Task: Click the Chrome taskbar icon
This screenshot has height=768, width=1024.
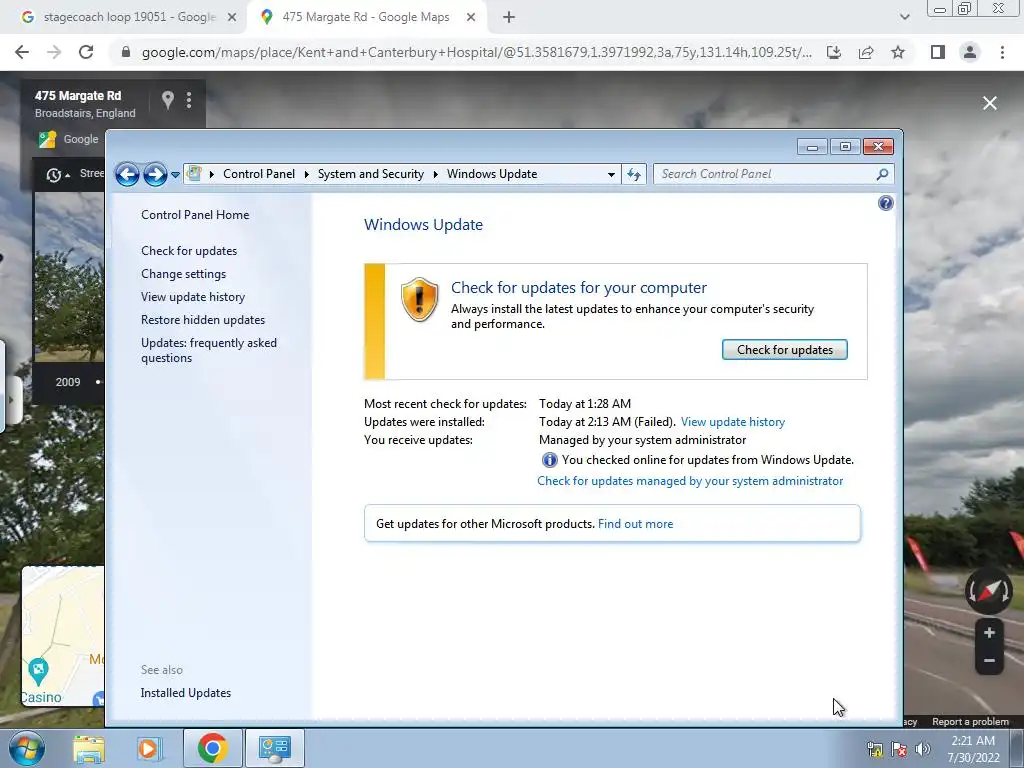Action: pos(212,748)
